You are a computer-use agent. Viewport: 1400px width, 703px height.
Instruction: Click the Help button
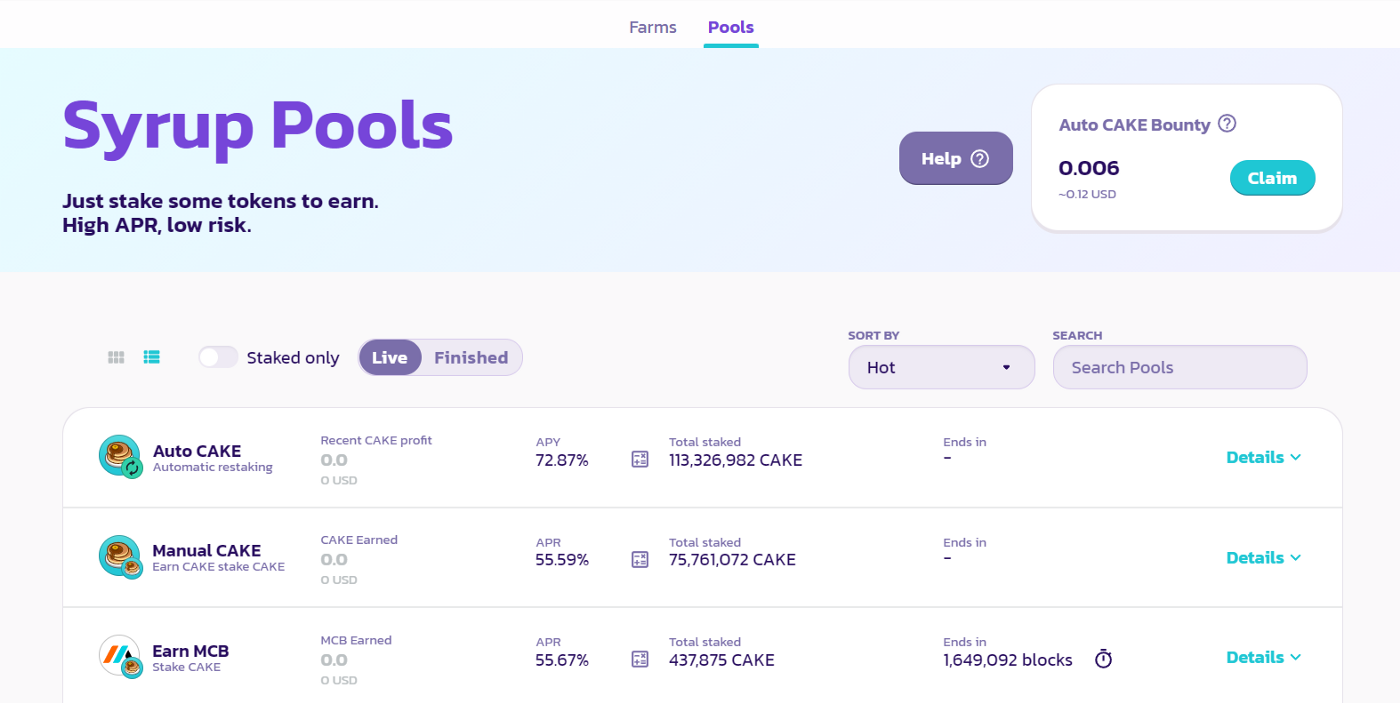[x=956, y=158]
